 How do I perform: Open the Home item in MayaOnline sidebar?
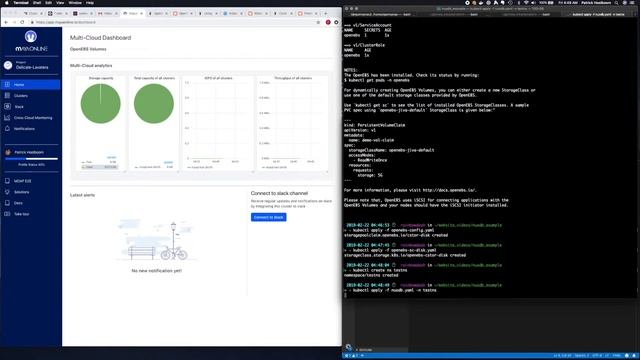coord(31,84)
